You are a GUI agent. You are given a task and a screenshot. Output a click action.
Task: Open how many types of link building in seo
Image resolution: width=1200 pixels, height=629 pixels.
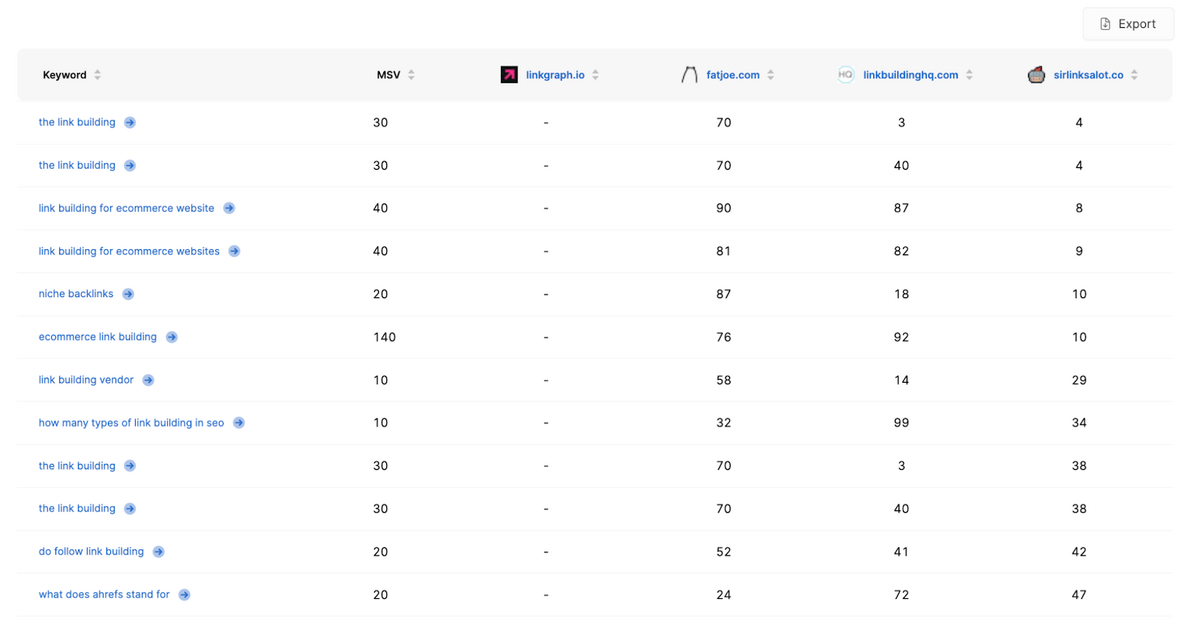click(x=131, y=423)
